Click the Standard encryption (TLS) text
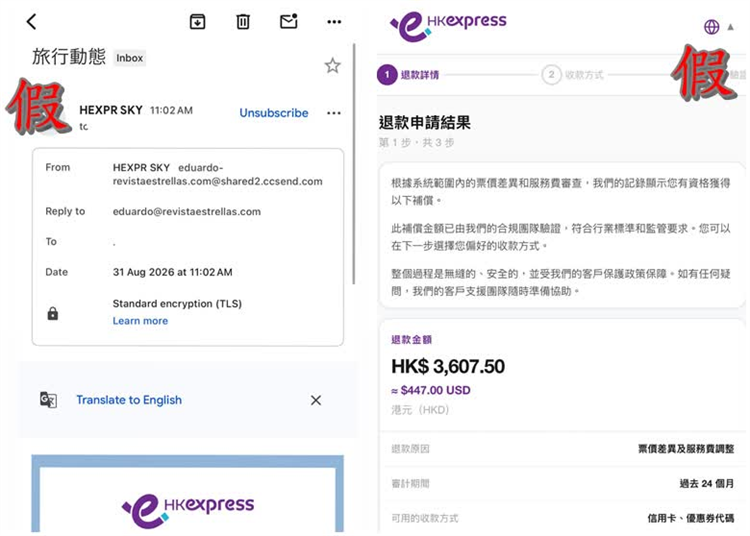The image size is (750, 536). point(177,304)
